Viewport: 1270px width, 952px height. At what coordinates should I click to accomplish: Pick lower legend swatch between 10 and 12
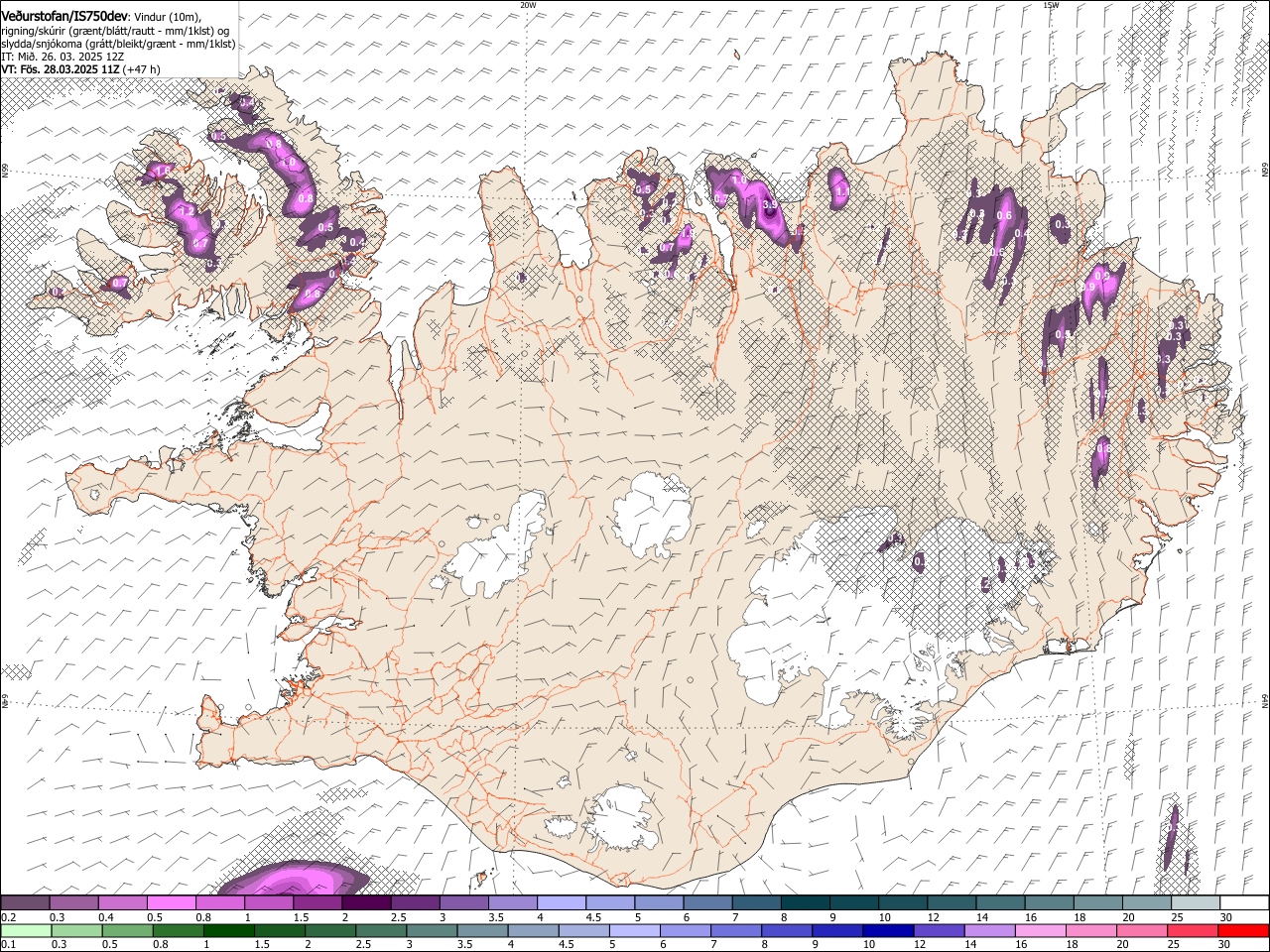click(889, 930)
